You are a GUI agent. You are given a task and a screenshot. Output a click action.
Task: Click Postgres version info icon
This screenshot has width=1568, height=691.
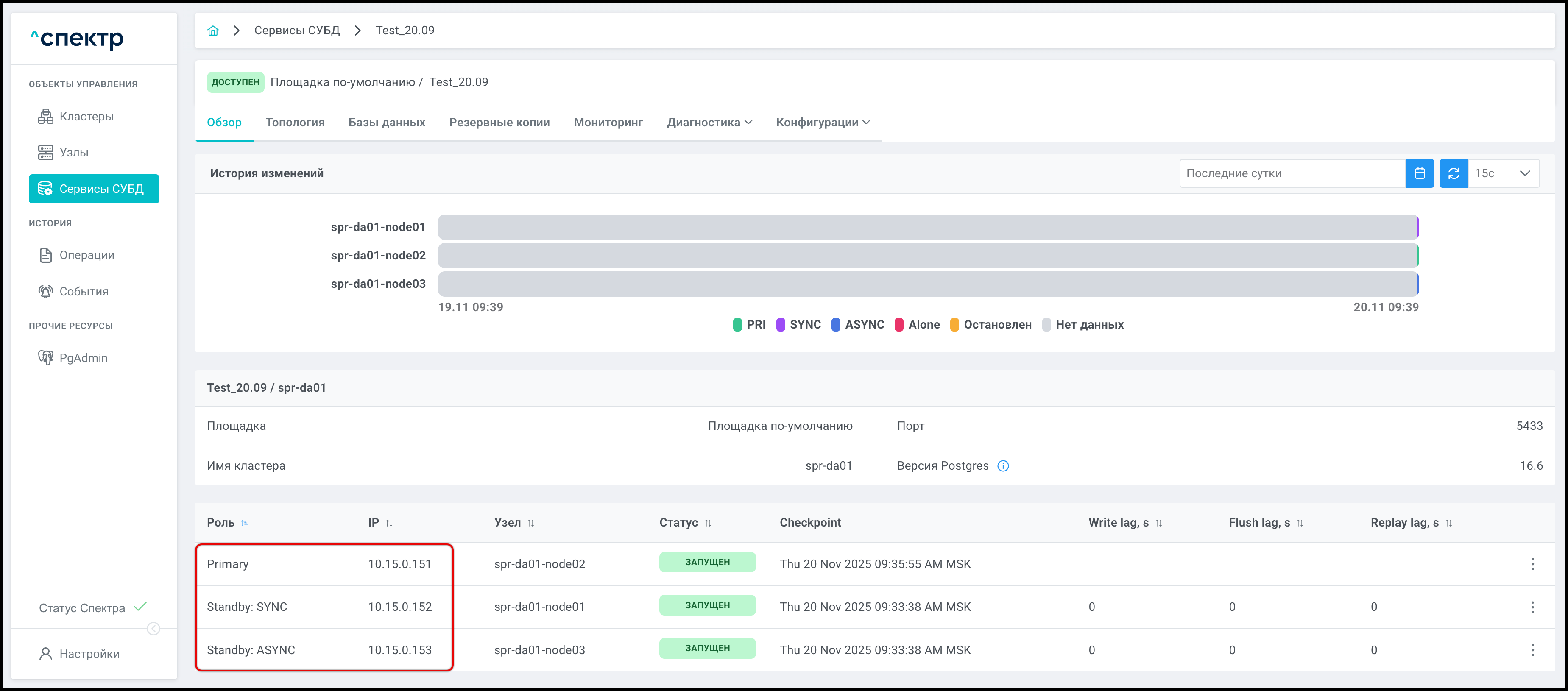pyautogui.click(x=1002, y=466)
